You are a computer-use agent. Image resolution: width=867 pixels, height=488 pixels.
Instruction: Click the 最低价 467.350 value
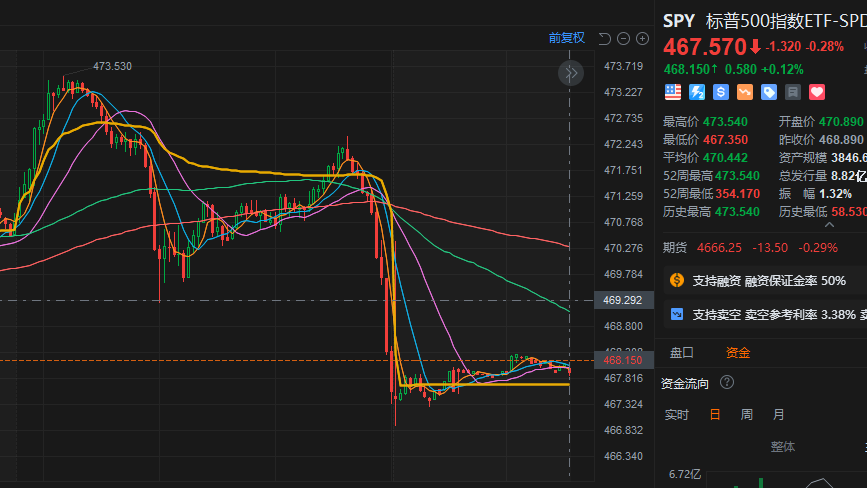(725, 140)
